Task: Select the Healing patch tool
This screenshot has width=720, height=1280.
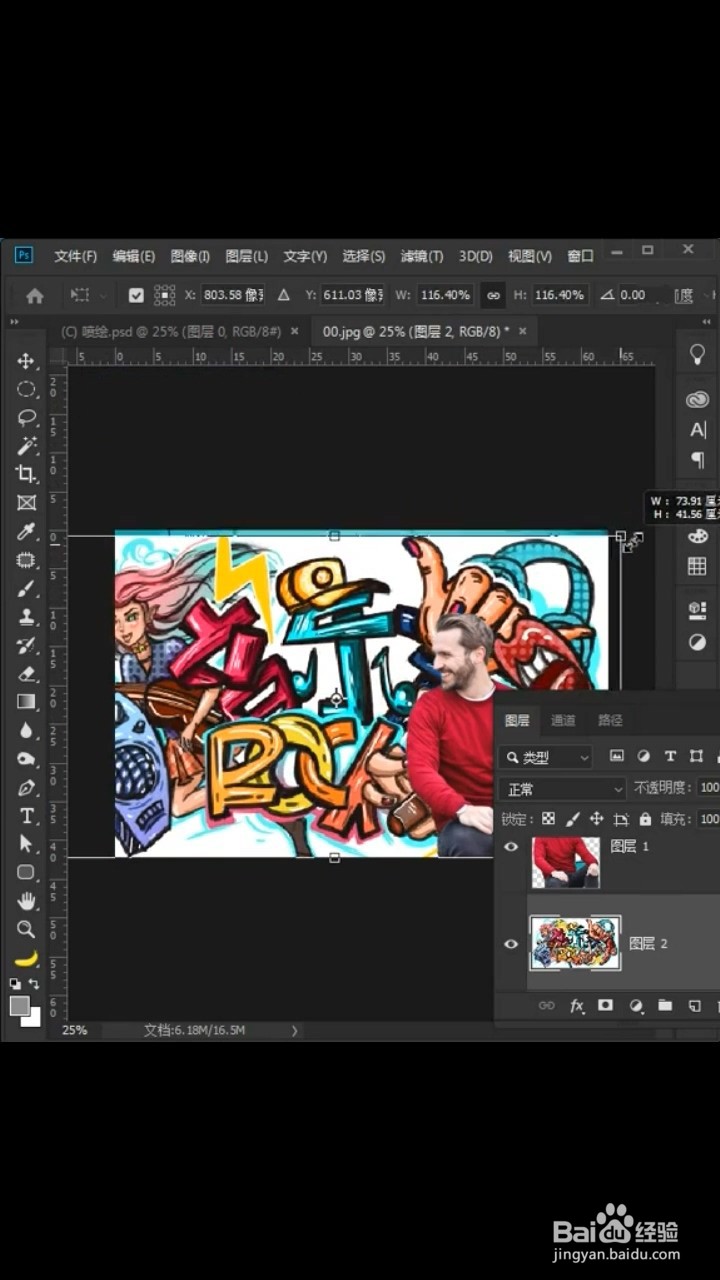Action: (x=26, y=560)
